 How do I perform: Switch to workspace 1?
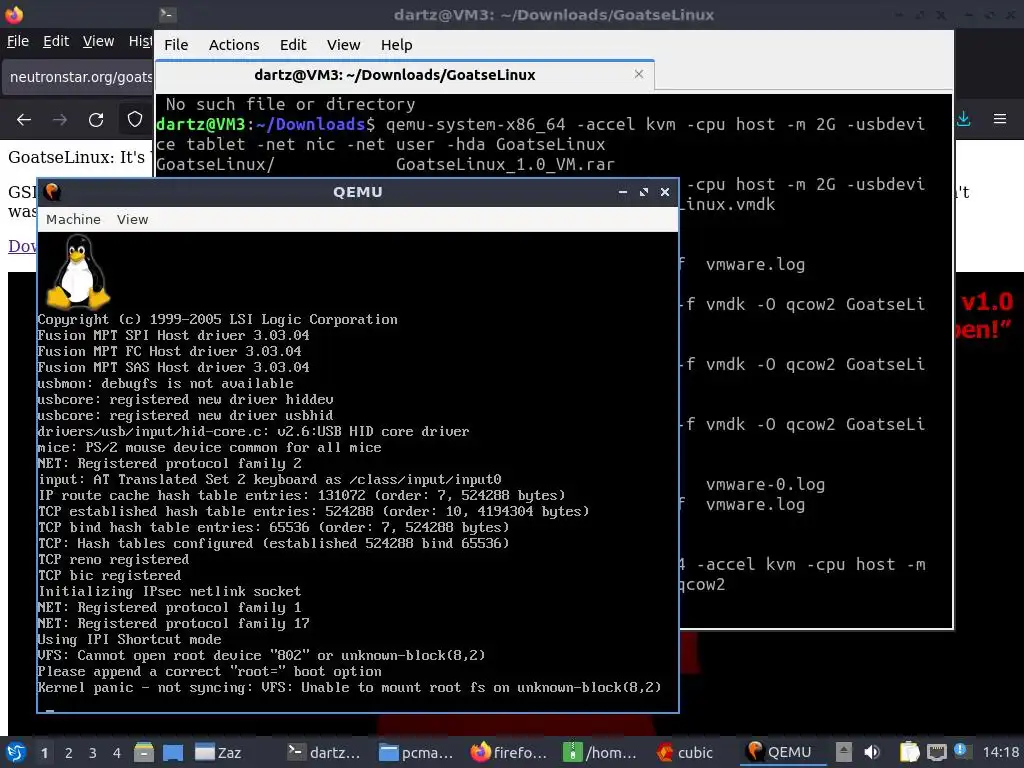(x=44, y=753)
